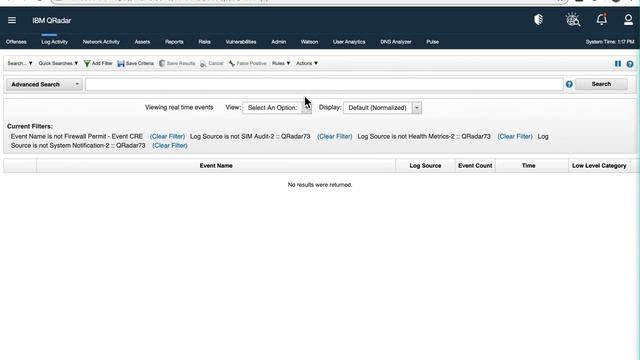Viewport: 640px width, 360px height.
Task: Click the QRadar shield icon in header
Action: pos(538,20)
